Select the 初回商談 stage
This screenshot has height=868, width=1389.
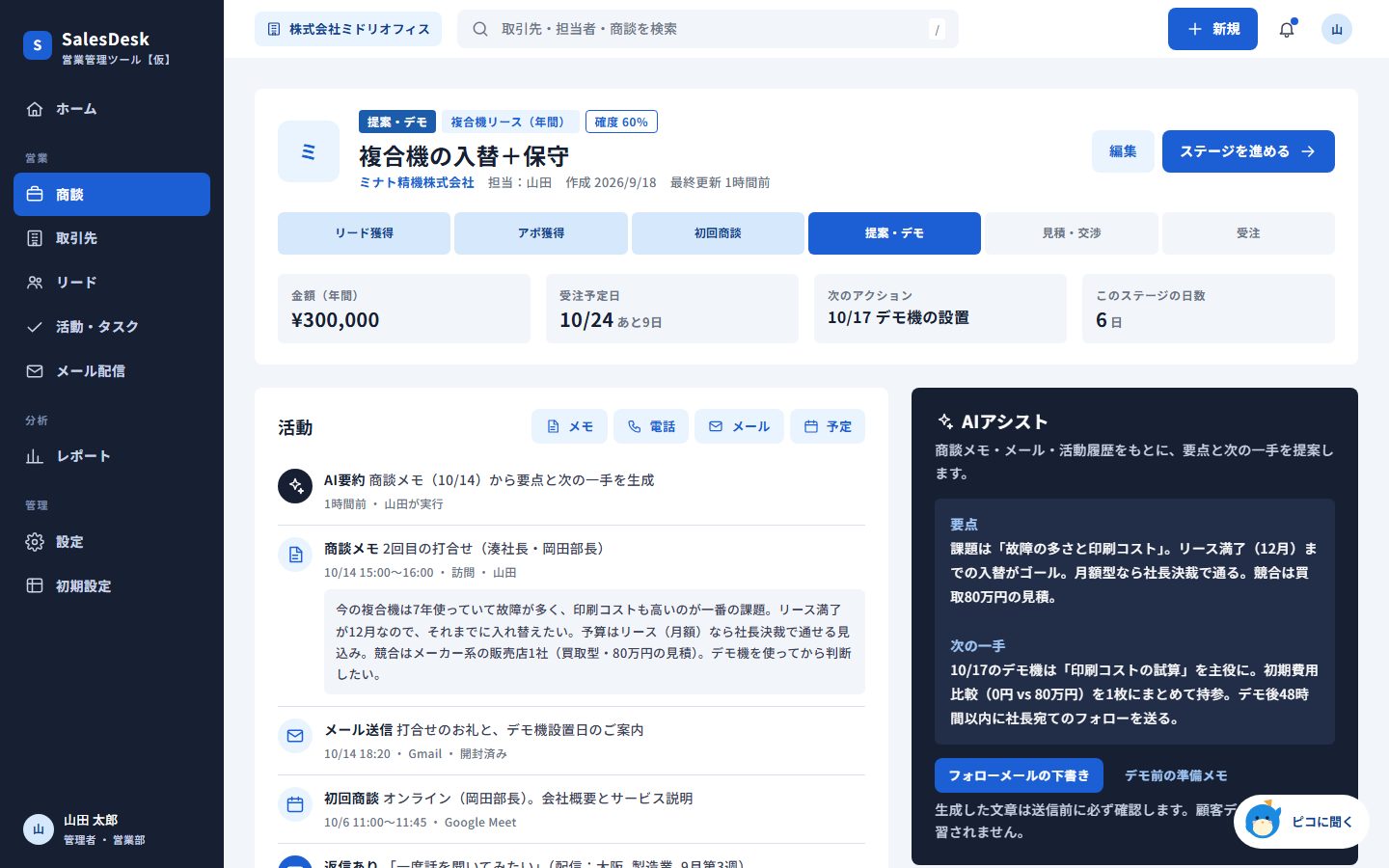tap(718, 233)
